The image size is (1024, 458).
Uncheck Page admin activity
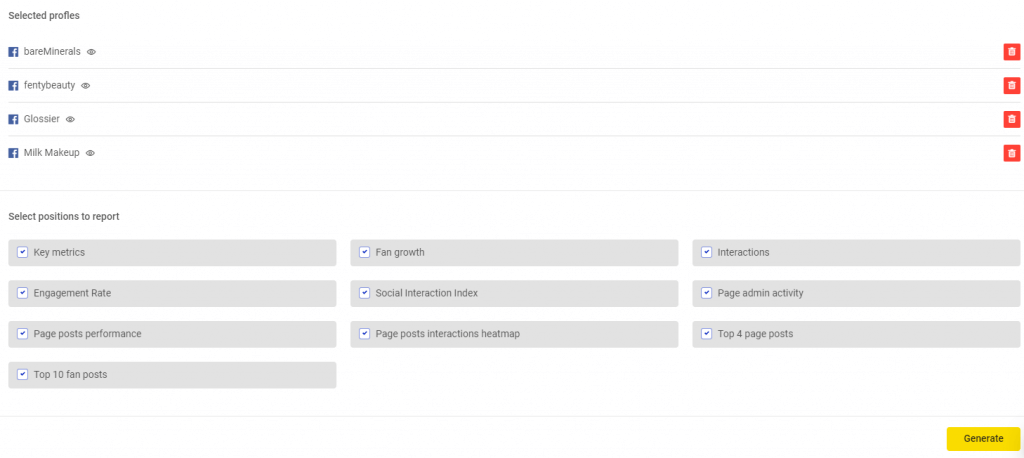[706, 294]
